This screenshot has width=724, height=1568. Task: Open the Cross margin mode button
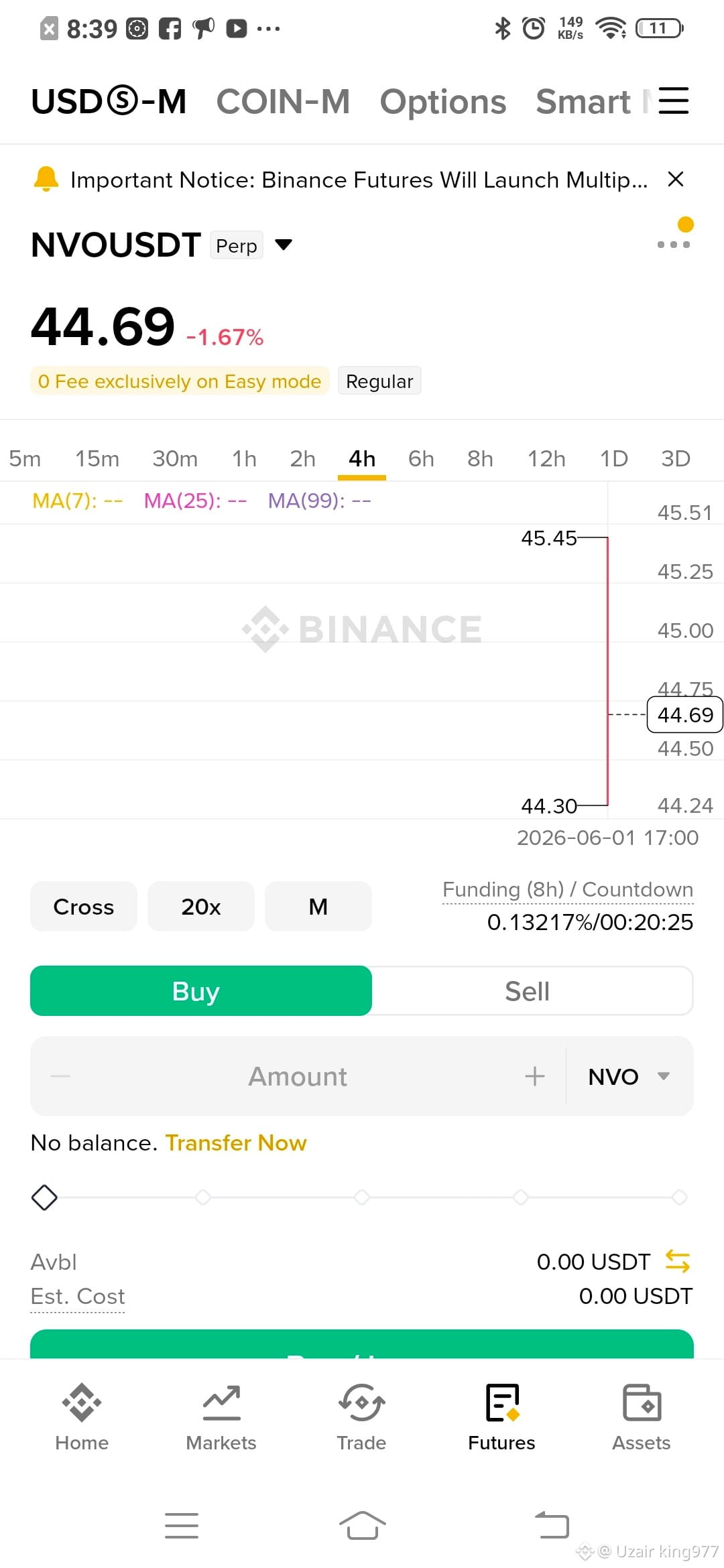(x=84, y=907)
